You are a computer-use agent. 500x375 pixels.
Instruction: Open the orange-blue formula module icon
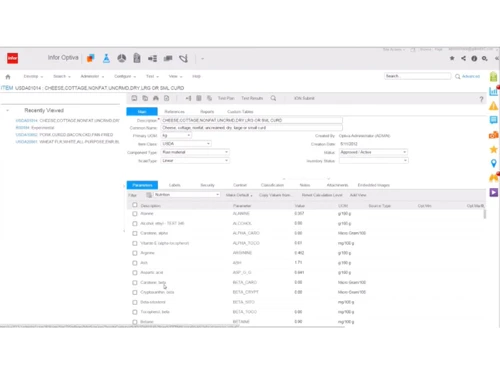[x=91, y=58]
